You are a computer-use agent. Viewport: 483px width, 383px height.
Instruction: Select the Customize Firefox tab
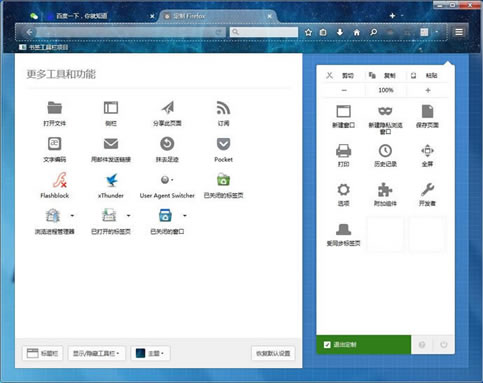click(x=218, y=16)
